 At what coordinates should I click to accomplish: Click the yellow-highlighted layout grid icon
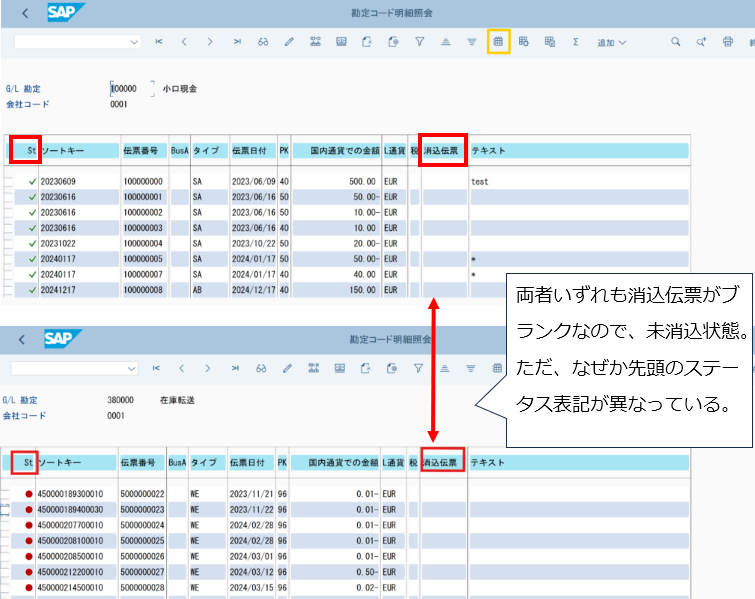[498, 42]
